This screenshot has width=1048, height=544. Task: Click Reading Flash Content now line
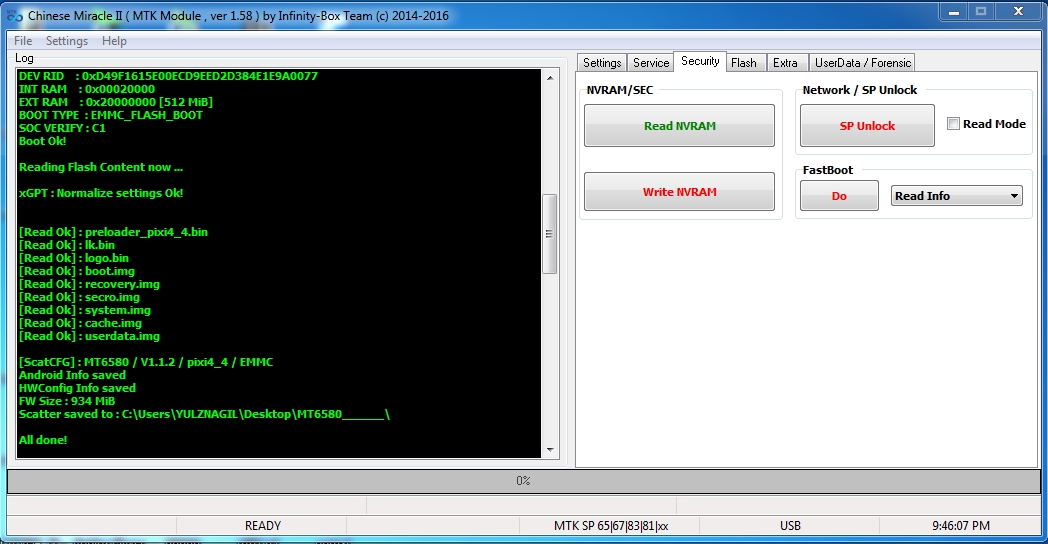pos(101,167)
